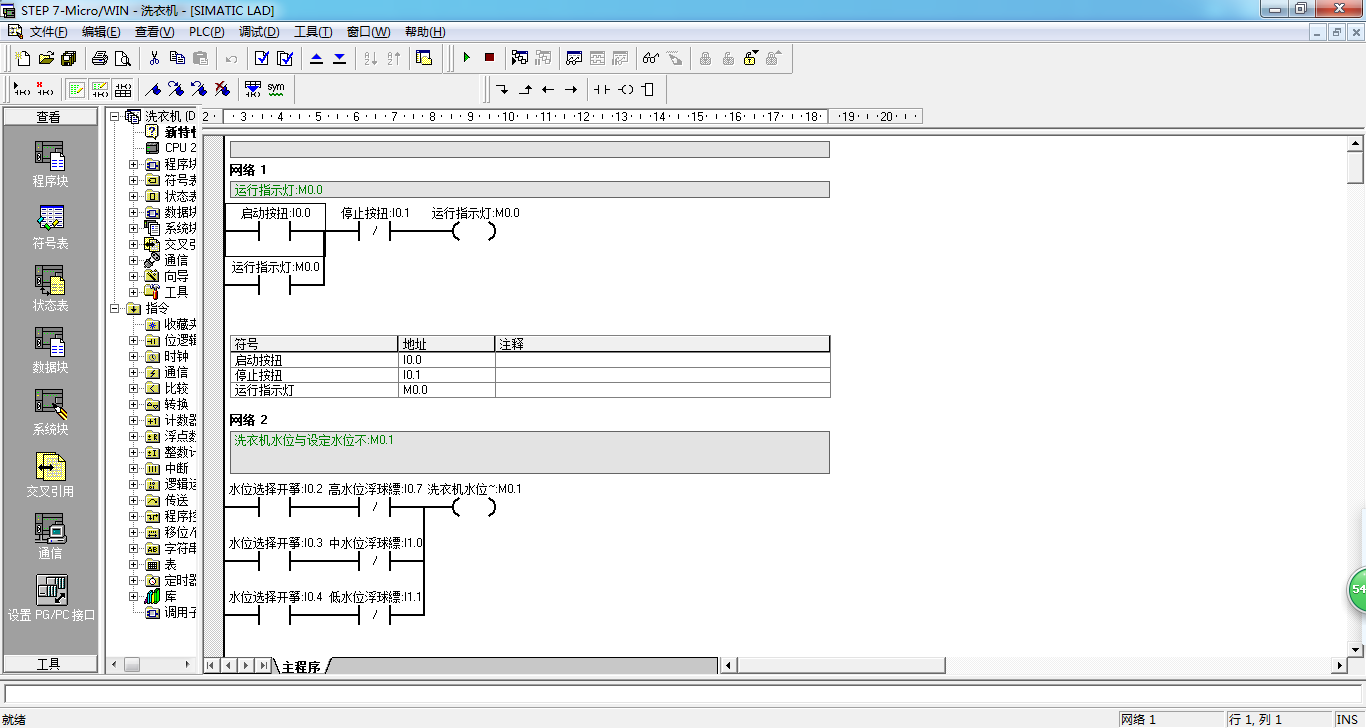The width and height of the screenshot is (1366, 728).
Task: Create a new project with the New icon
Action: click(x=23, y=58)
